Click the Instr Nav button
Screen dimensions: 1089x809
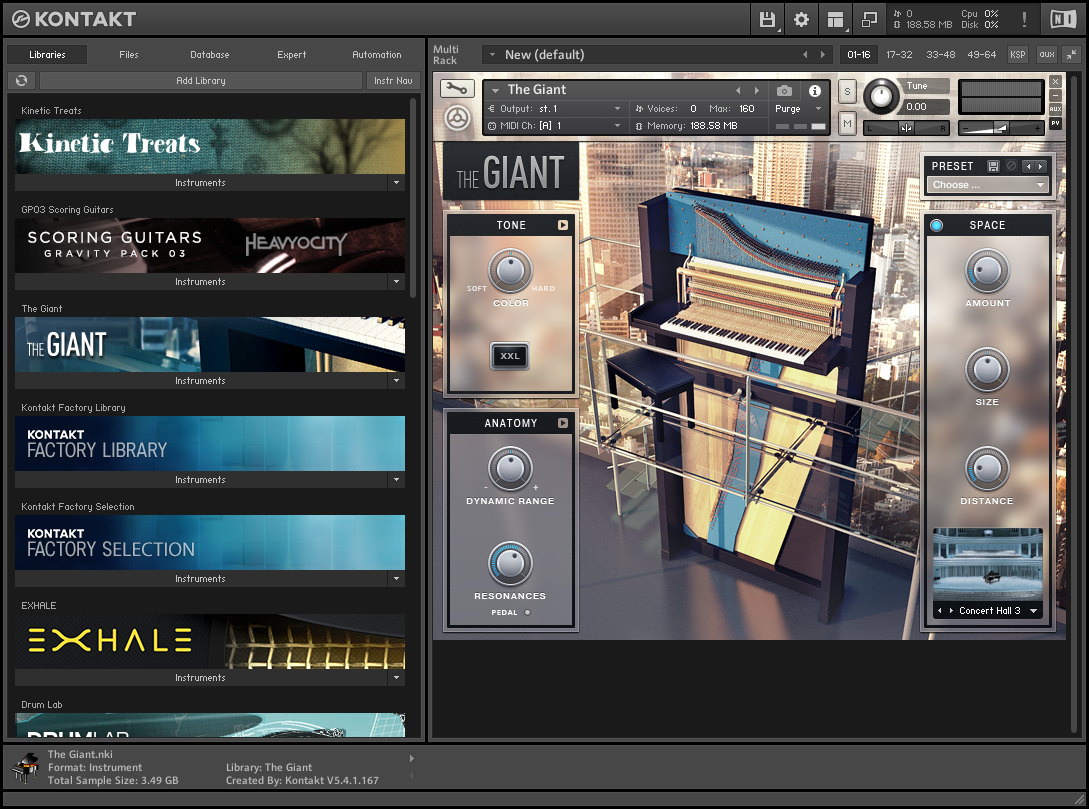tap(393, 81)
